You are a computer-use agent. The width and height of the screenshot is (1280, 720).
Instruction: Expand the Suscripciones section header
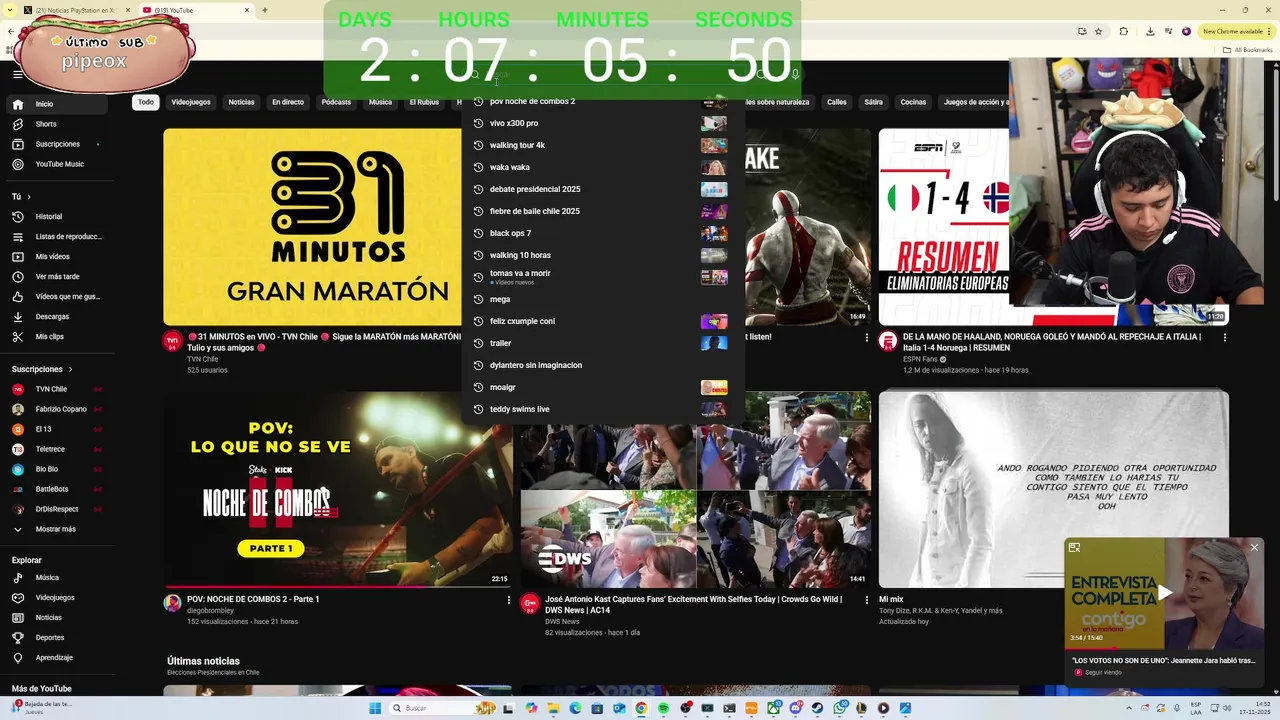[42, 369]
